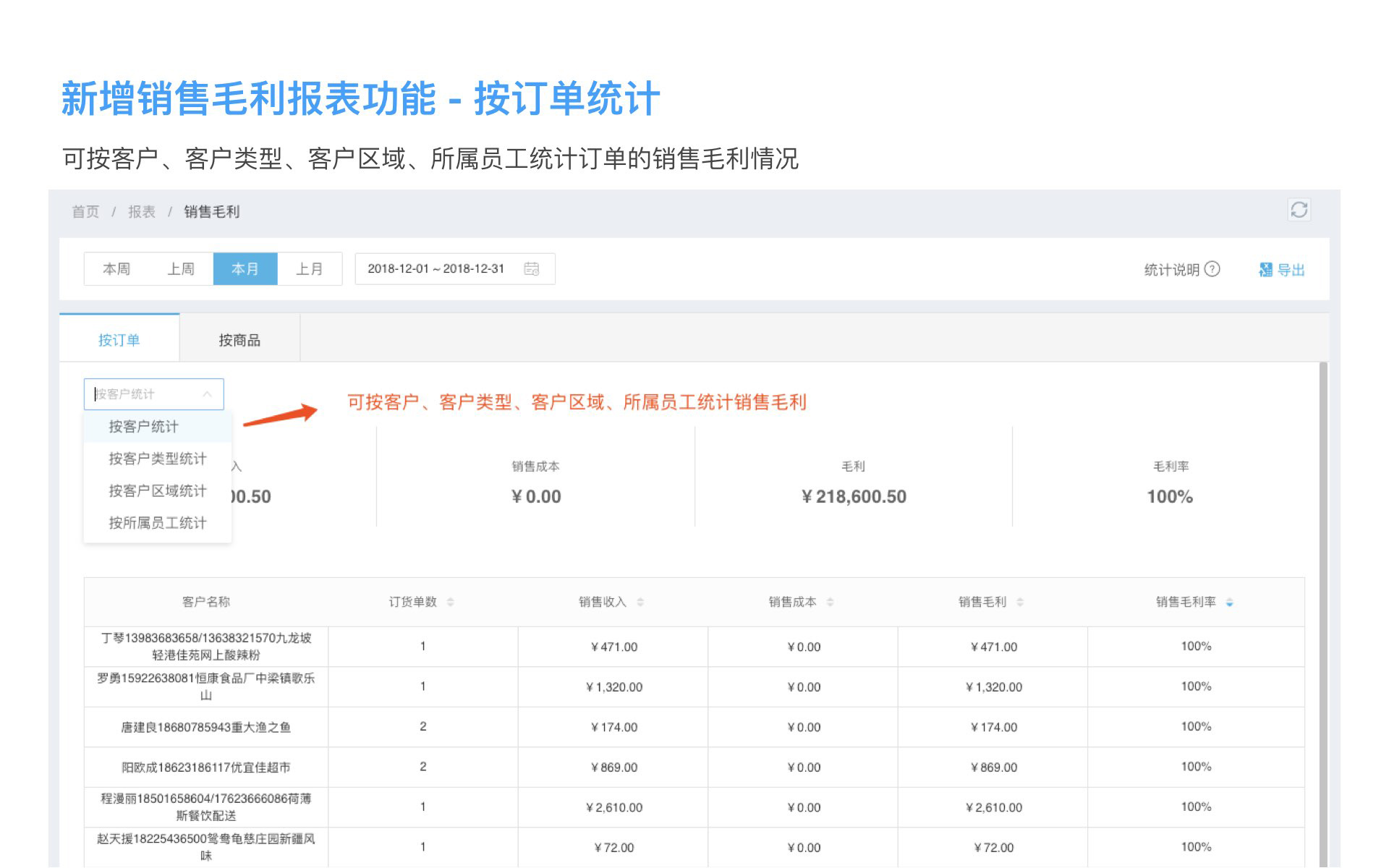
Task: Click the 导出 export icon
Action: click(x=1265, y=270)
